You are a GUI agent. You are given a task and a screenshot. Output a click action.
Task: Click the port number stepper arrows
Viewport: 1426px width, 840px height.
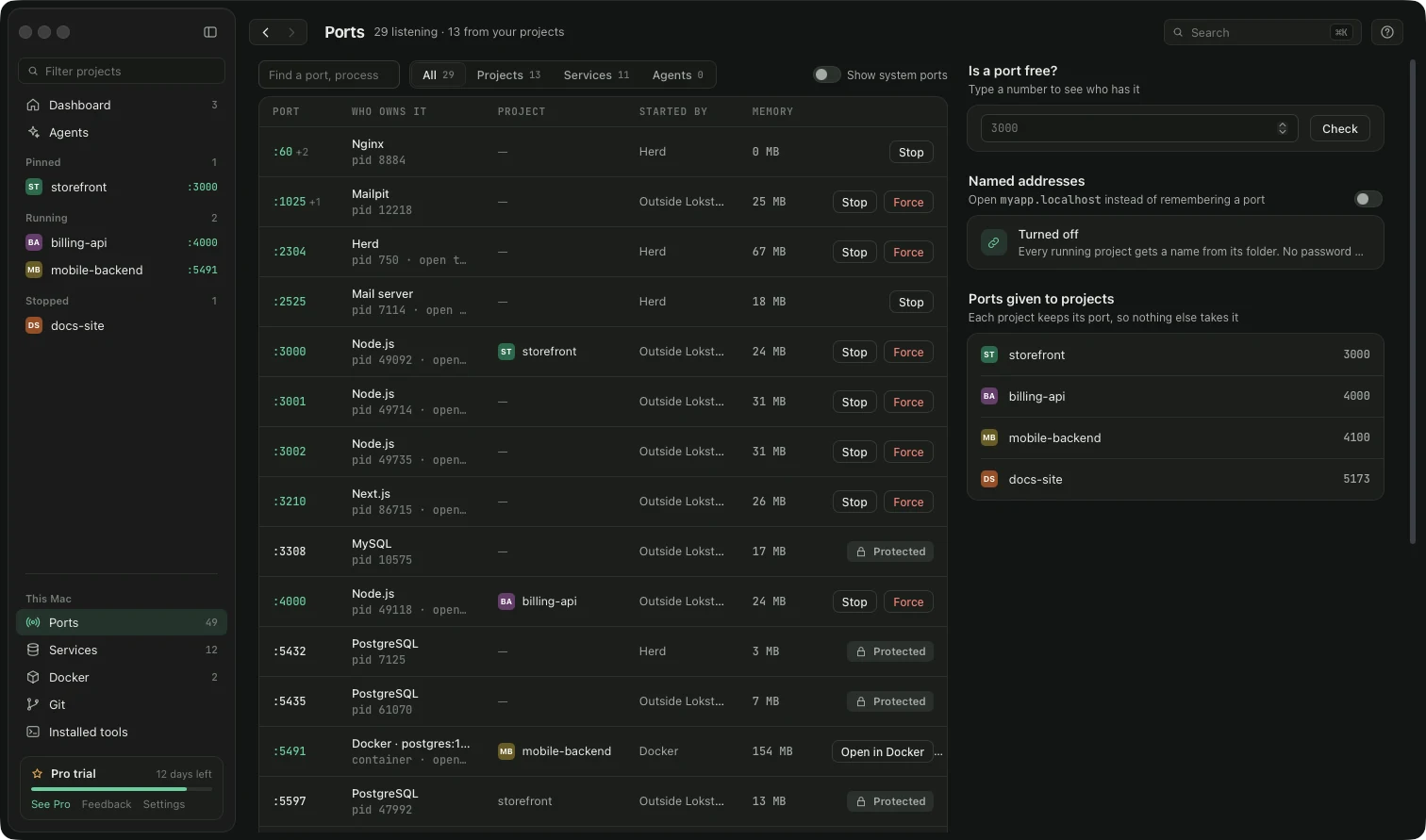1283,128
